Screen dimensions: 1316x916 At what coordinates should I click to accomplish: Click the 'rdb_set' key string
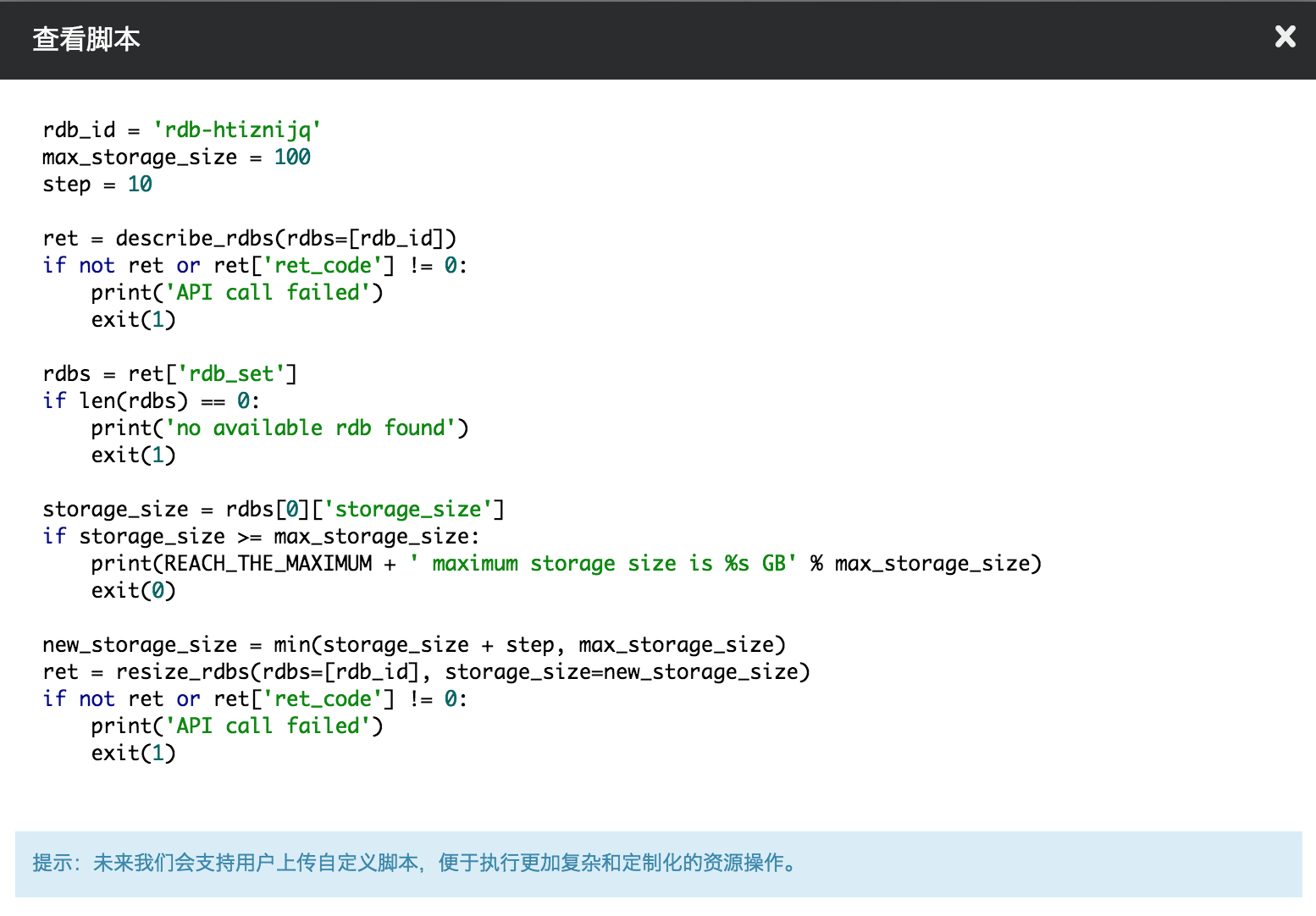231,373
